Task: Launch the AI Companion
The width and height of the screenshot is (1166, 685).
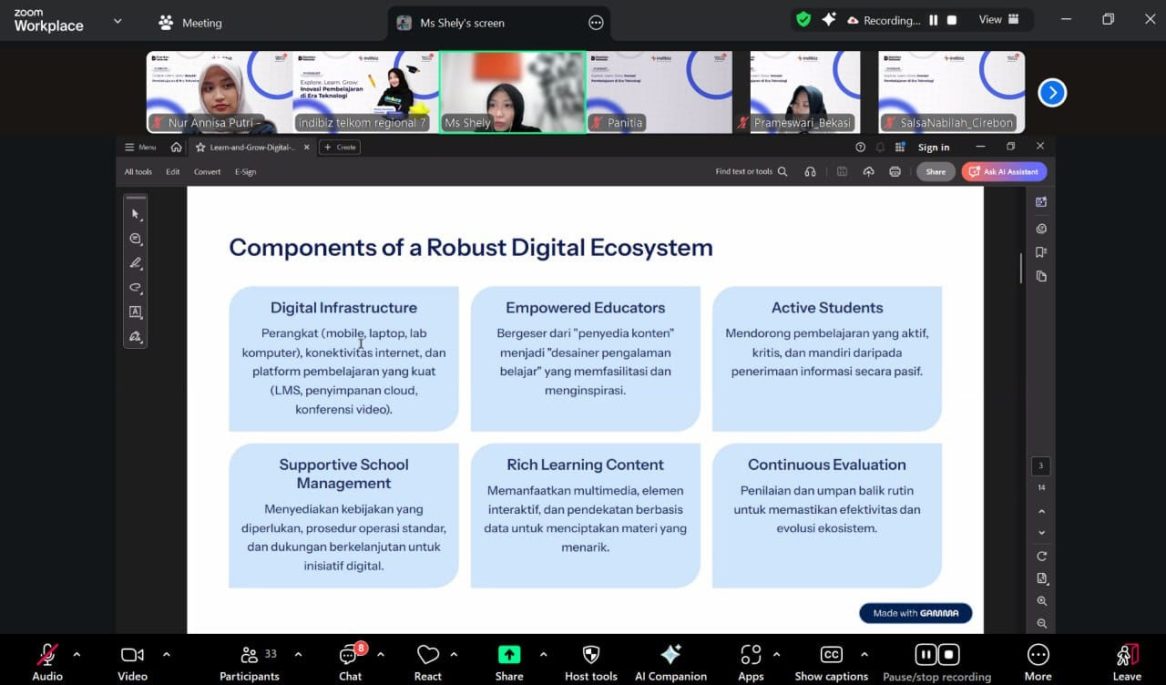Action: tap(671, 655)
